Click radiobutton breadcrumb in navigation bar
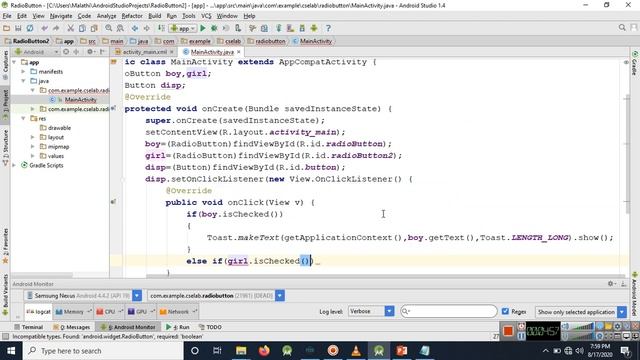Viewport: 640px width, 360px height. [x=267, y=41]
